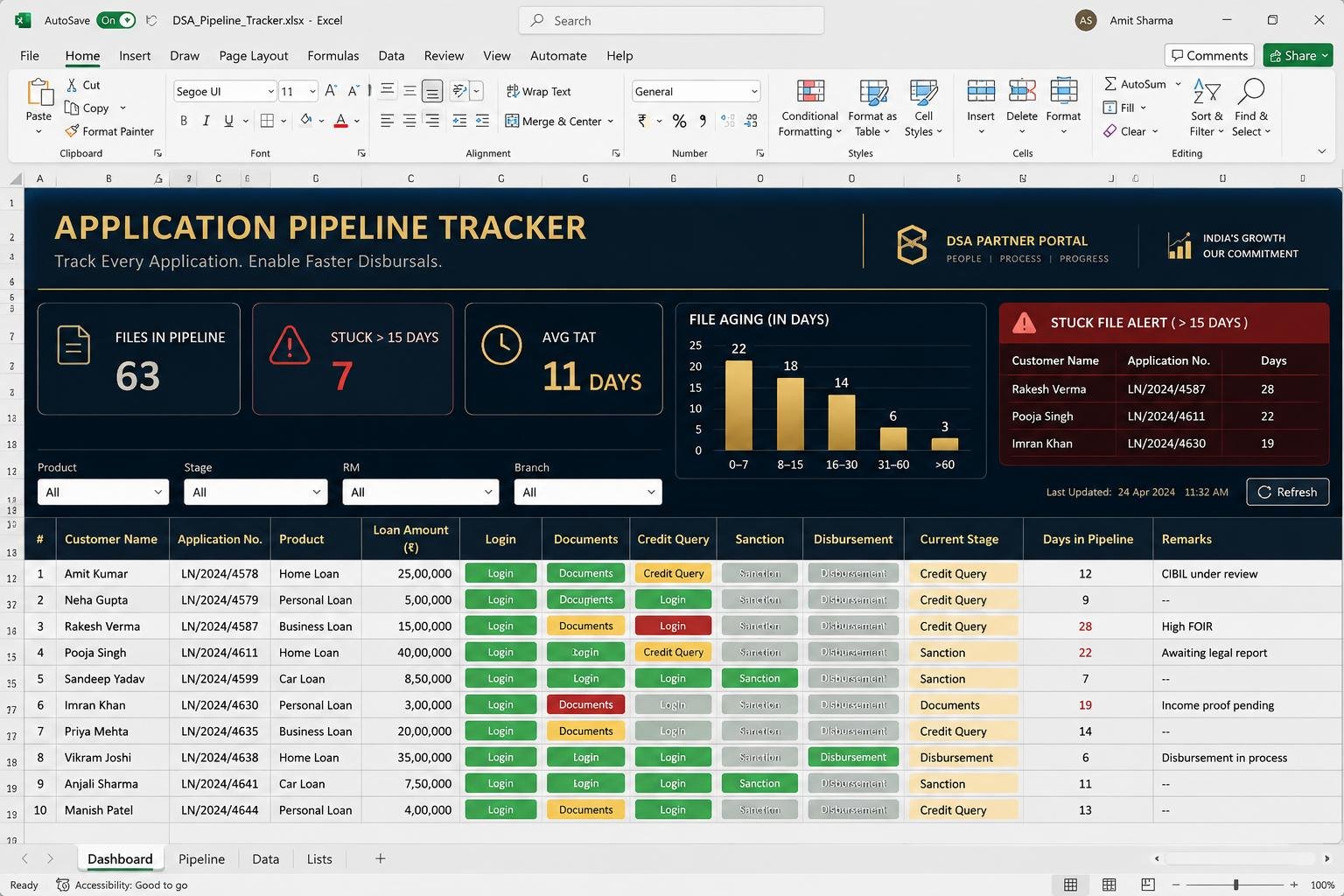Switch to Page Break Preview in status bar
The width and height of the screenshot is (1344, 896).
[x=1148, y=885]
